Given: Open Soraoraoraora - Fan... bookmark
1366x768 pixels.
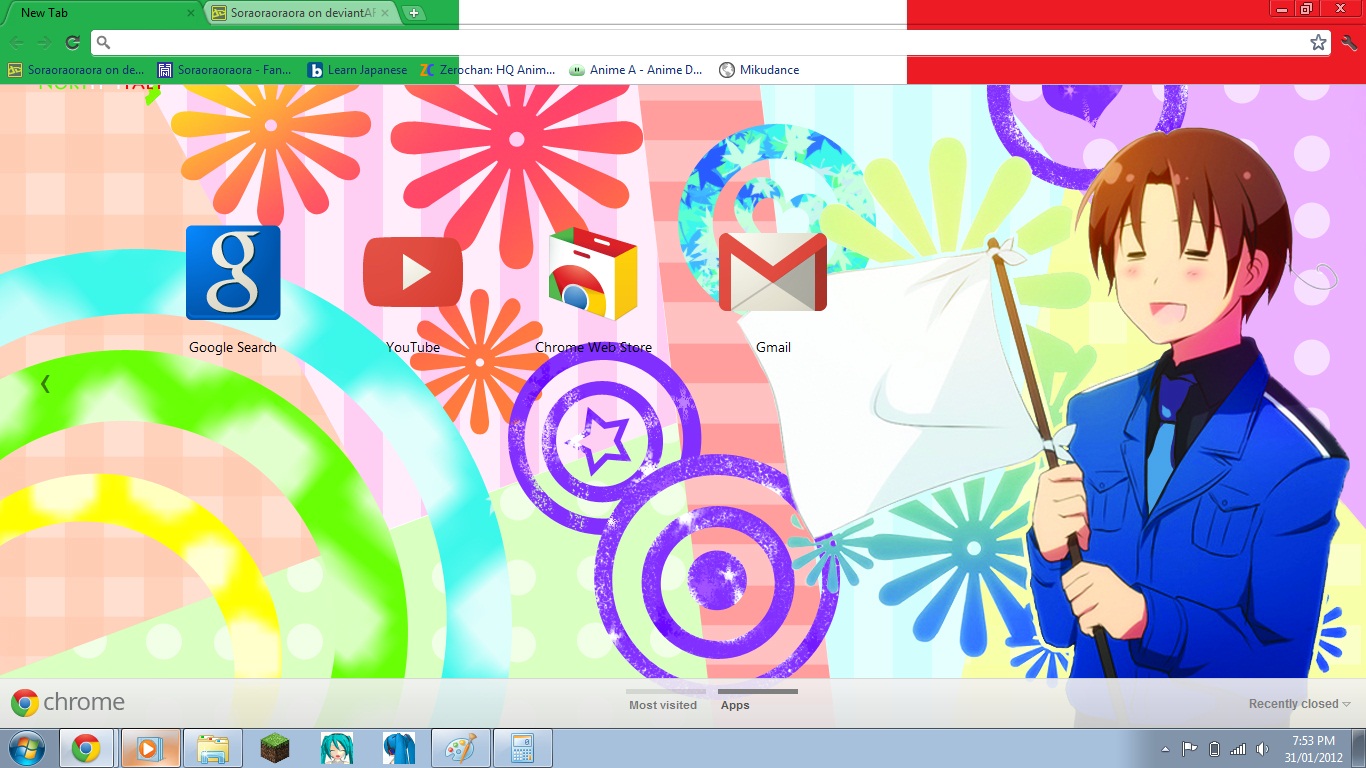Looking at the screenshot, I should point(225,70).
